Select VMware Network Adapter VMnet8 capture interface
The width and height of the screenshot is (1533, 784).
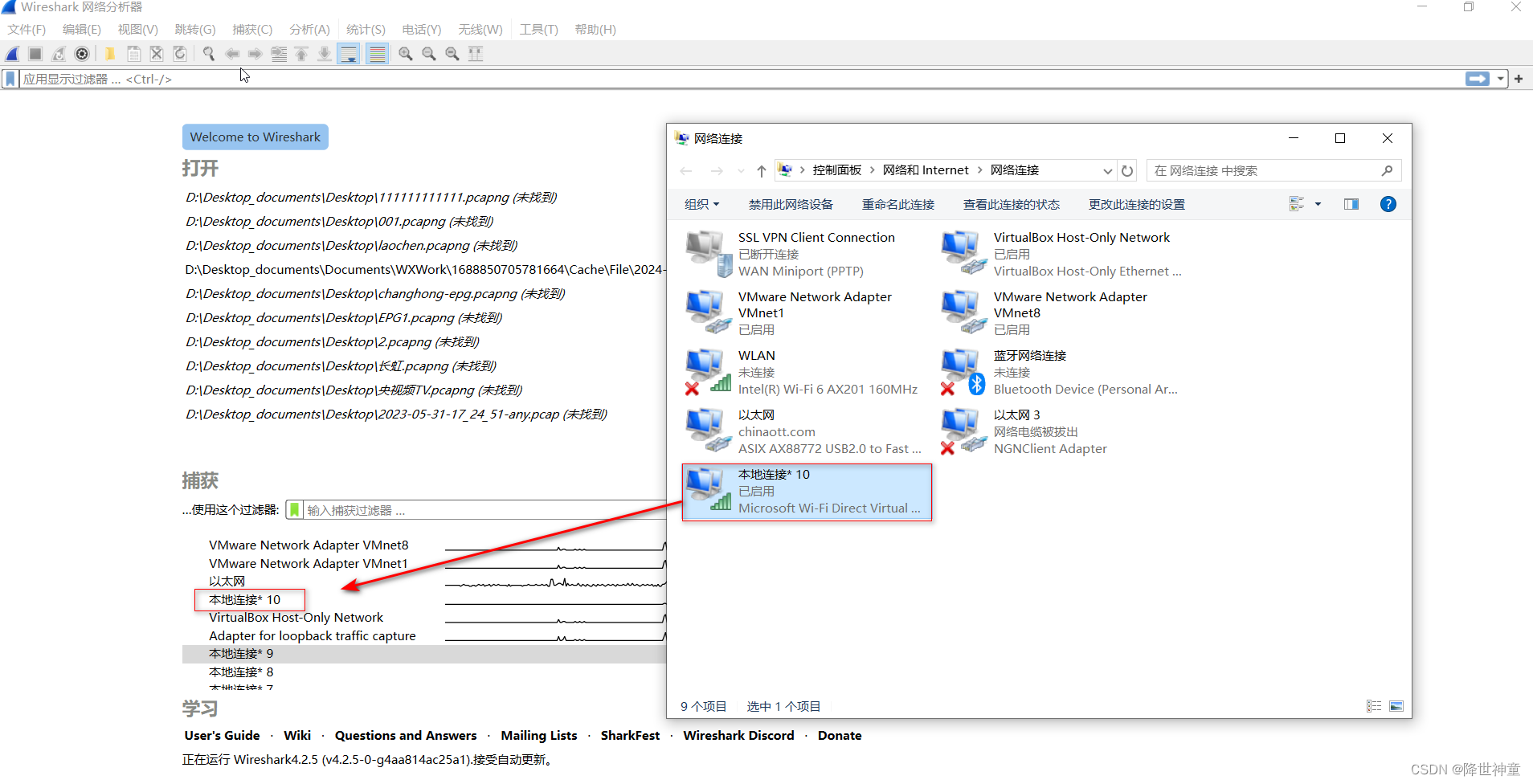click(309, 545)
